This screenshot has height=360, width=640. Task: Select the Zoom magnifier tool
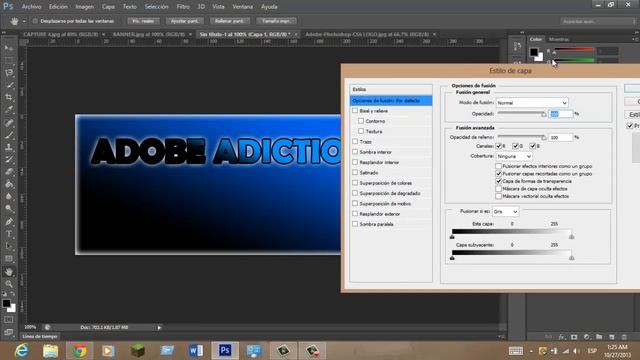click(x=9, y=284)
